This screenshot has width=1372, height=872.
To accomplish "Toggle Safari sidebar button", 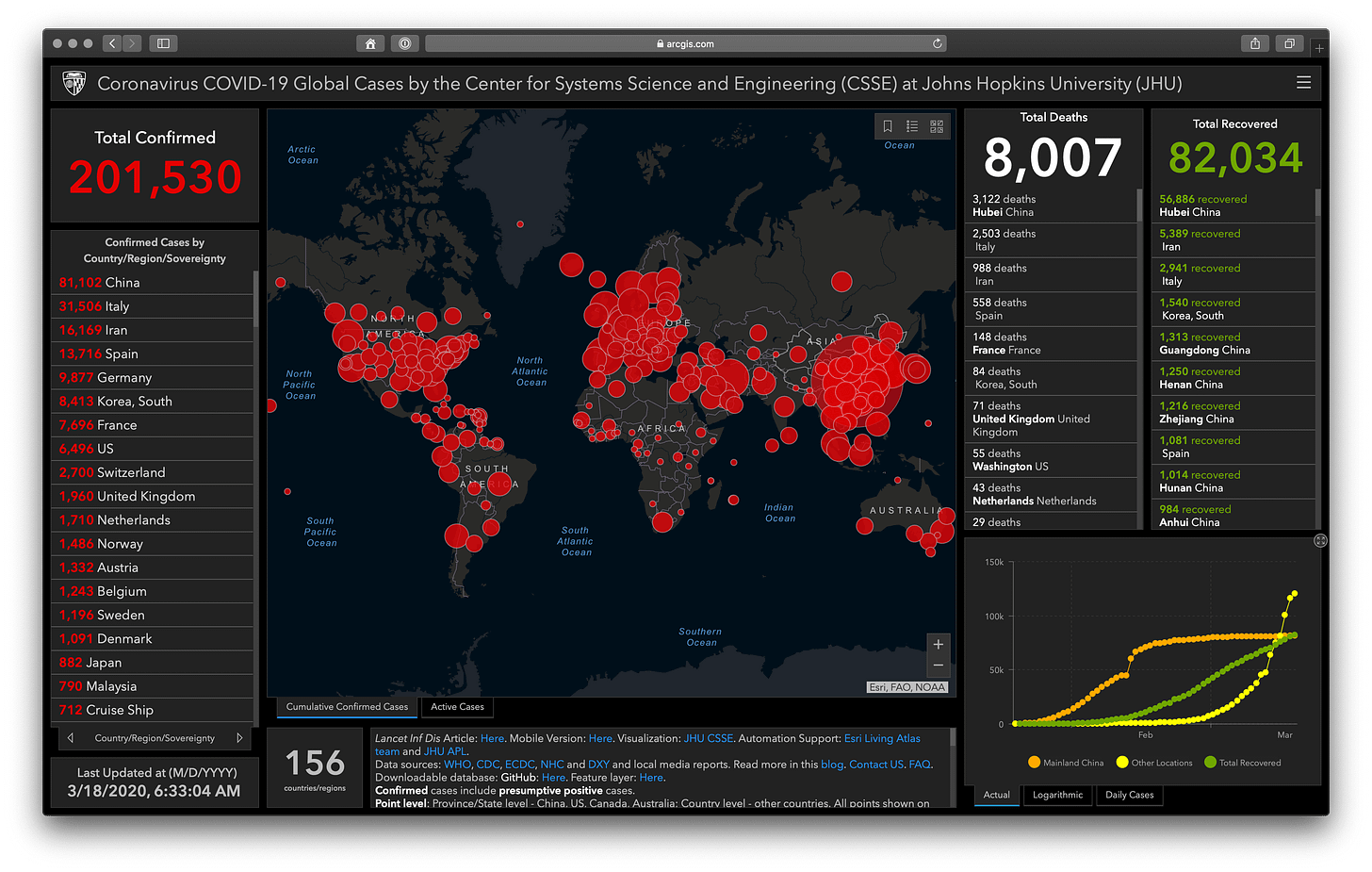I will (163, 43).
